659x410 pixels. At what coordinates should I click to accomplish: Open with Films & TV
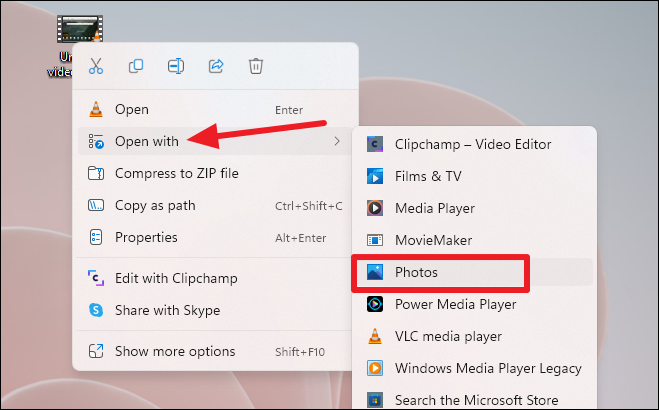[474, 176]
